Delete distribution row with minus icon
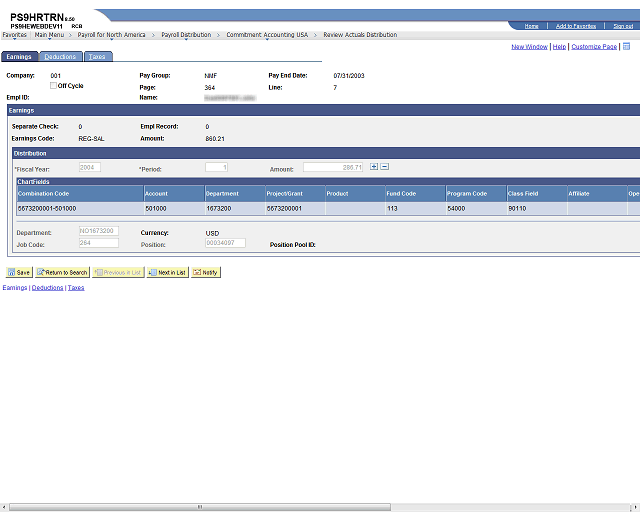The image size is (640, 512). click(x=384, y=167)
